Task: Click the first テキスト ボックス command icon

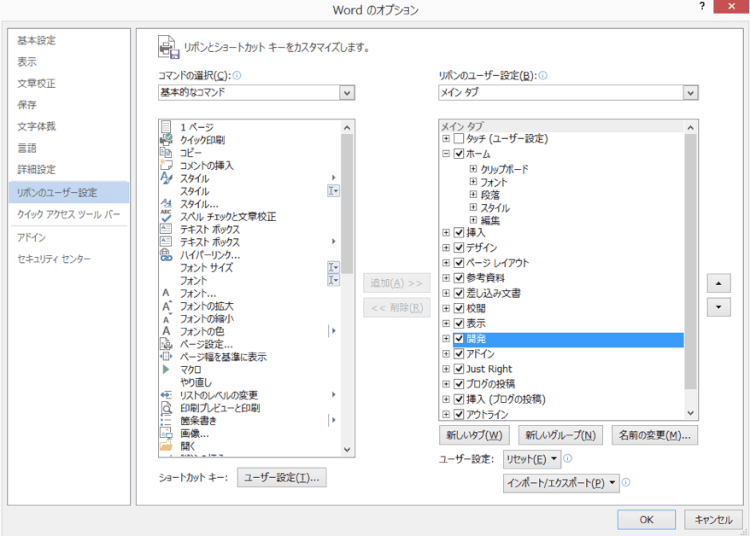Action: 166,229
